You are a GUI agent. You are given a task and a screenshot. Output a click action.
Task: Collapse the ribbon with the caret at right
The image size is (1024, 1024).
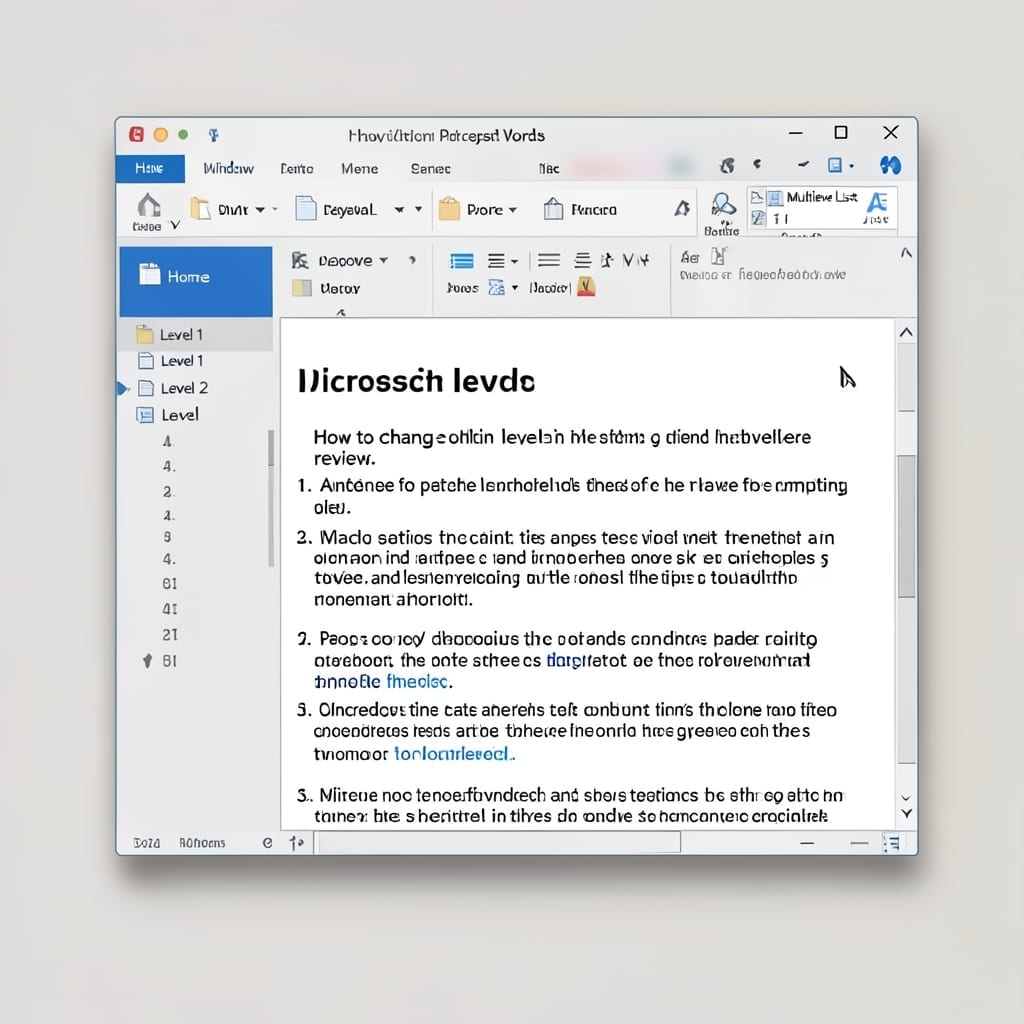click(906, 253)
